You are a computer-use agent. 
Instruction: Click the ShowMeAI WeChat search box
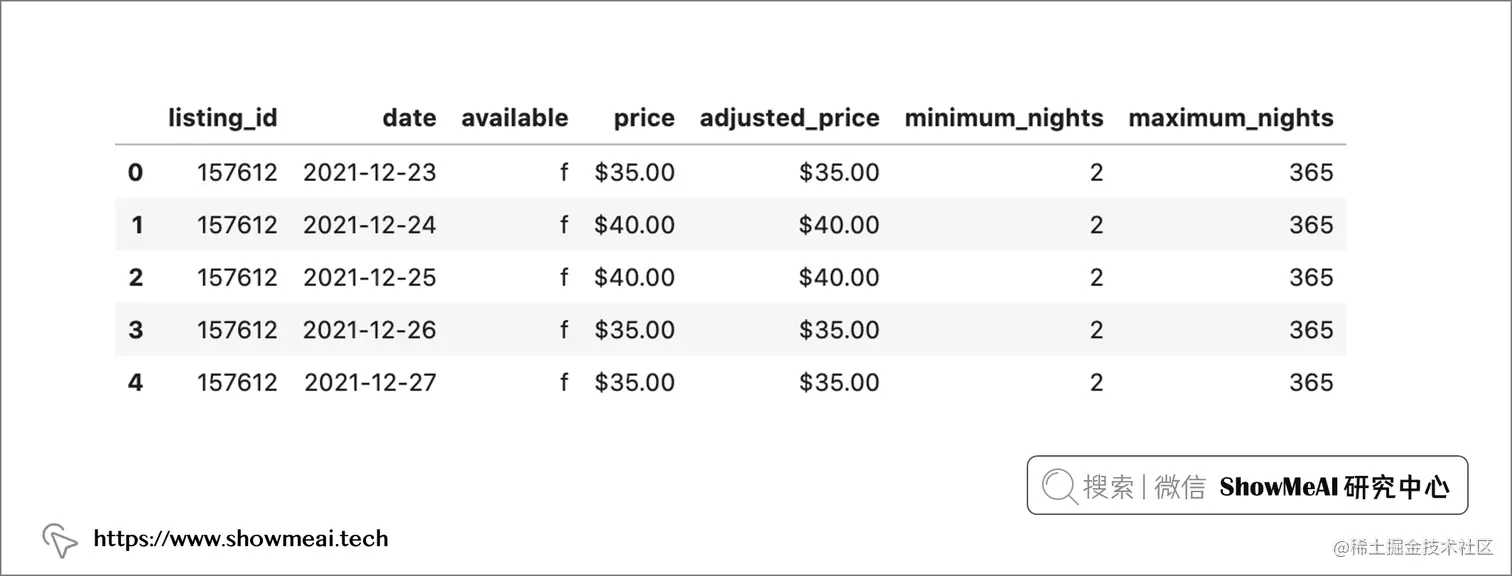point(1247,486)
